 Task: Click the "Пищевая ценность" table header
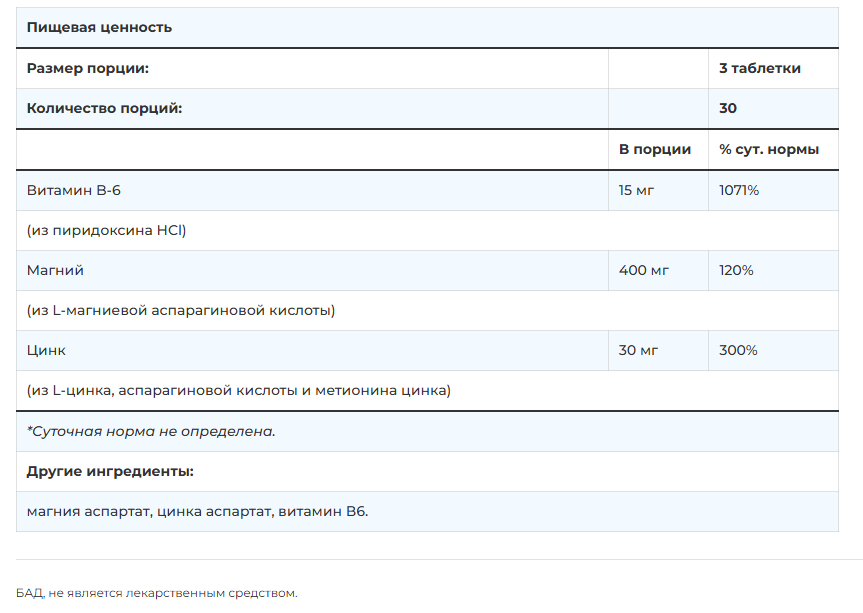99,27
